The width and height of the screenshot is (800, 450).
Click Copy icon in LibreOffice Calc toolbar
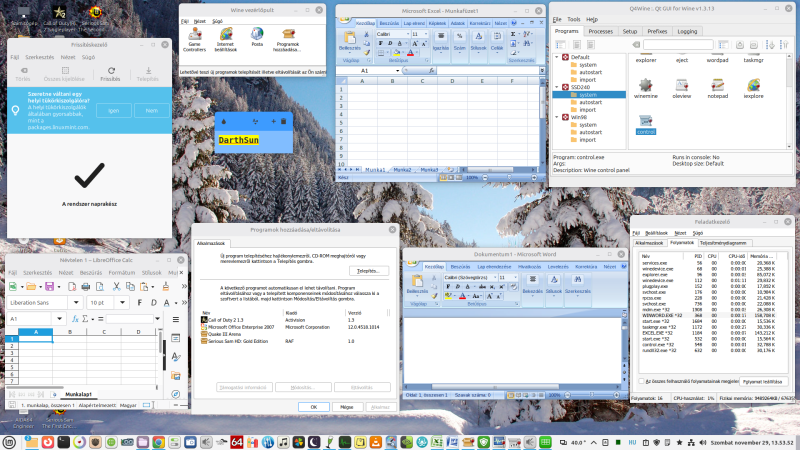pyautogui.click(x=130, y=287)
